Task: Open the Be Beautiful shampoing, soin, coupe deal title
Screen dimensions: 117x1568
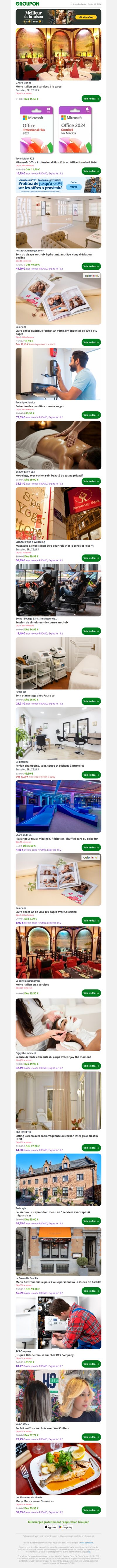Action: 50,766
